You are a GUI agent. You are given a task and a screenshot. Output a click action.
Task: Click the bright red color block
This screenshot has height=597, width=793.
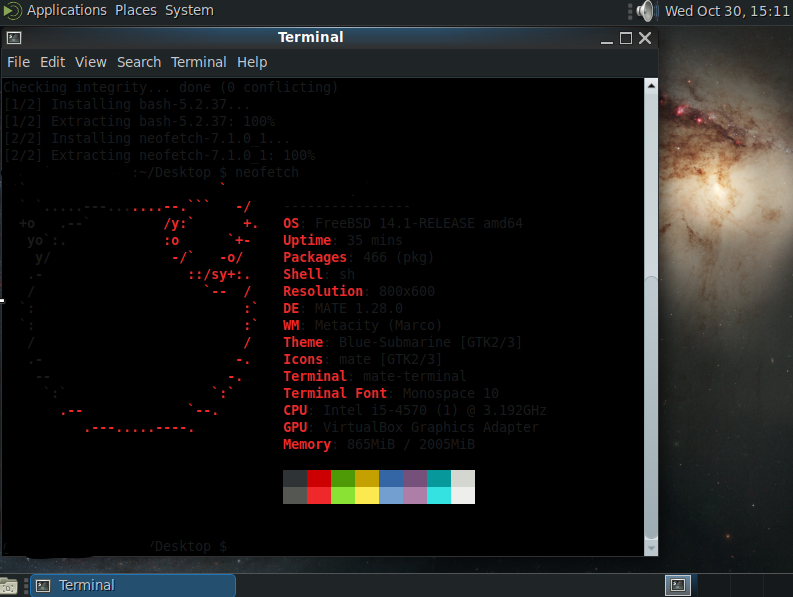(x=319, y=495)
